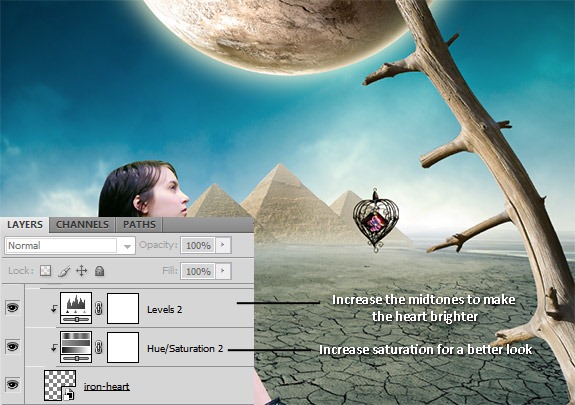Click the lock position move icon

pos(81,271)
